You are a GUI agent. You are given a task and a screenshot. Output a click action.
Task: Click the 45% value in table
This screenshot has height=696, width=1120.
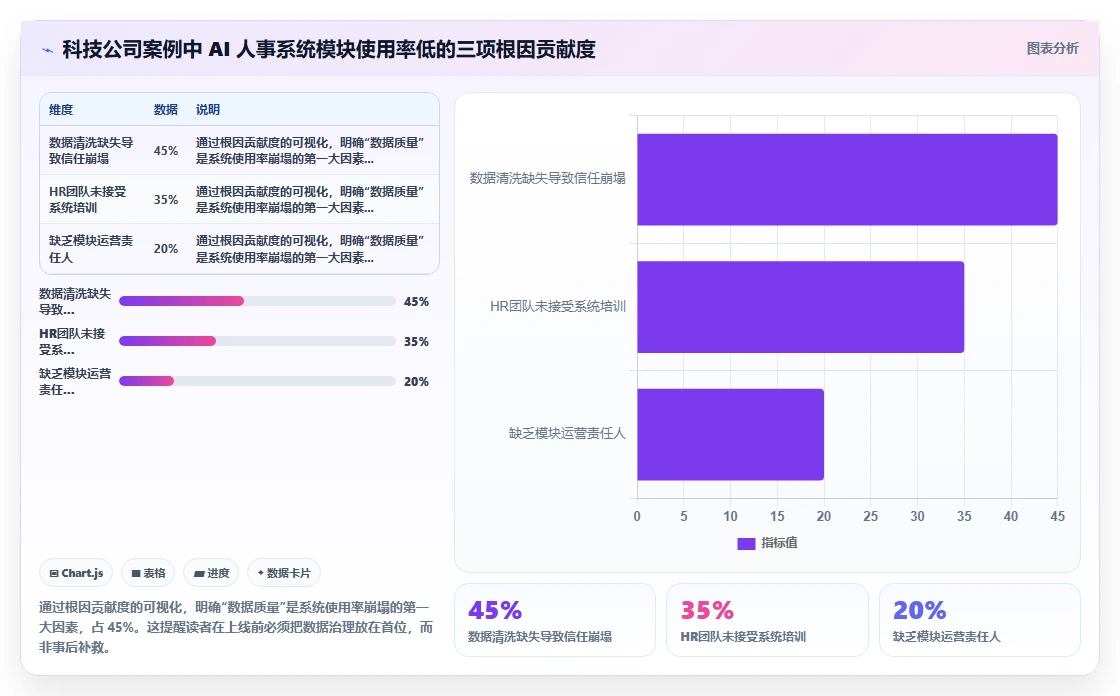coord(166,151)
